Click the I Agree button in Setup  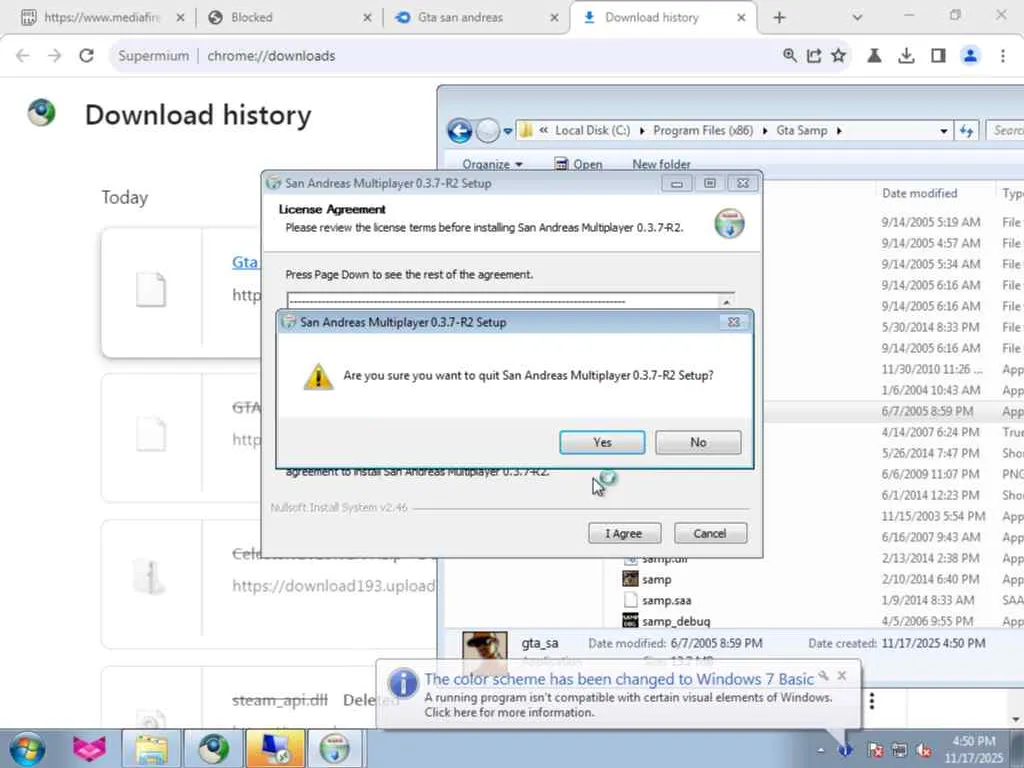click(624, 534)
